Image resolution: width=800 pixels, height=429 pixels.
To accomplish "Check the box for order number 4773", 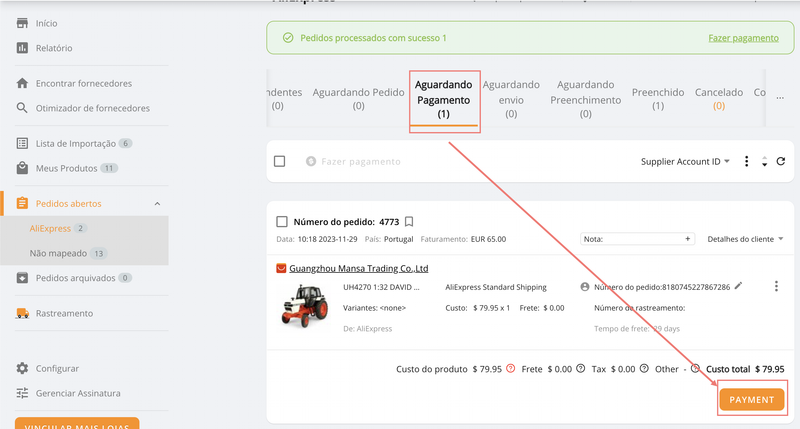I will coord(281,222).
